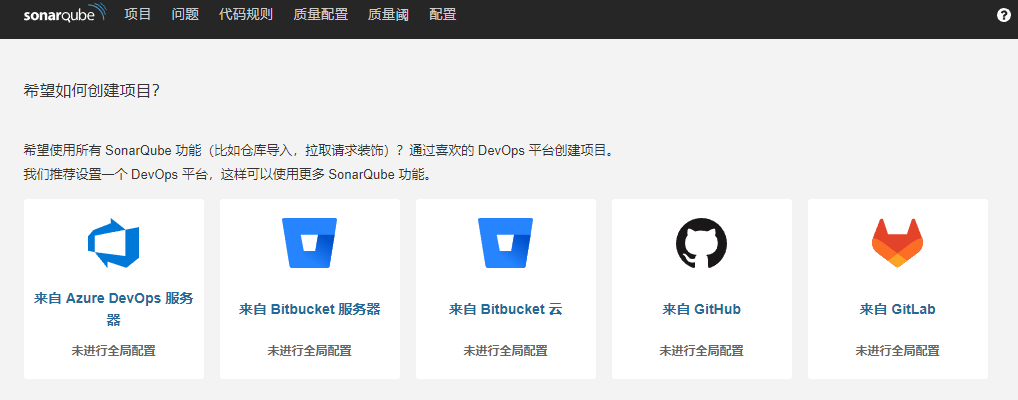Click the 希望使用所有 SonarQube 功能 sentence
The width and height of the screenshot is (1018, 400).
click(318, 151)
